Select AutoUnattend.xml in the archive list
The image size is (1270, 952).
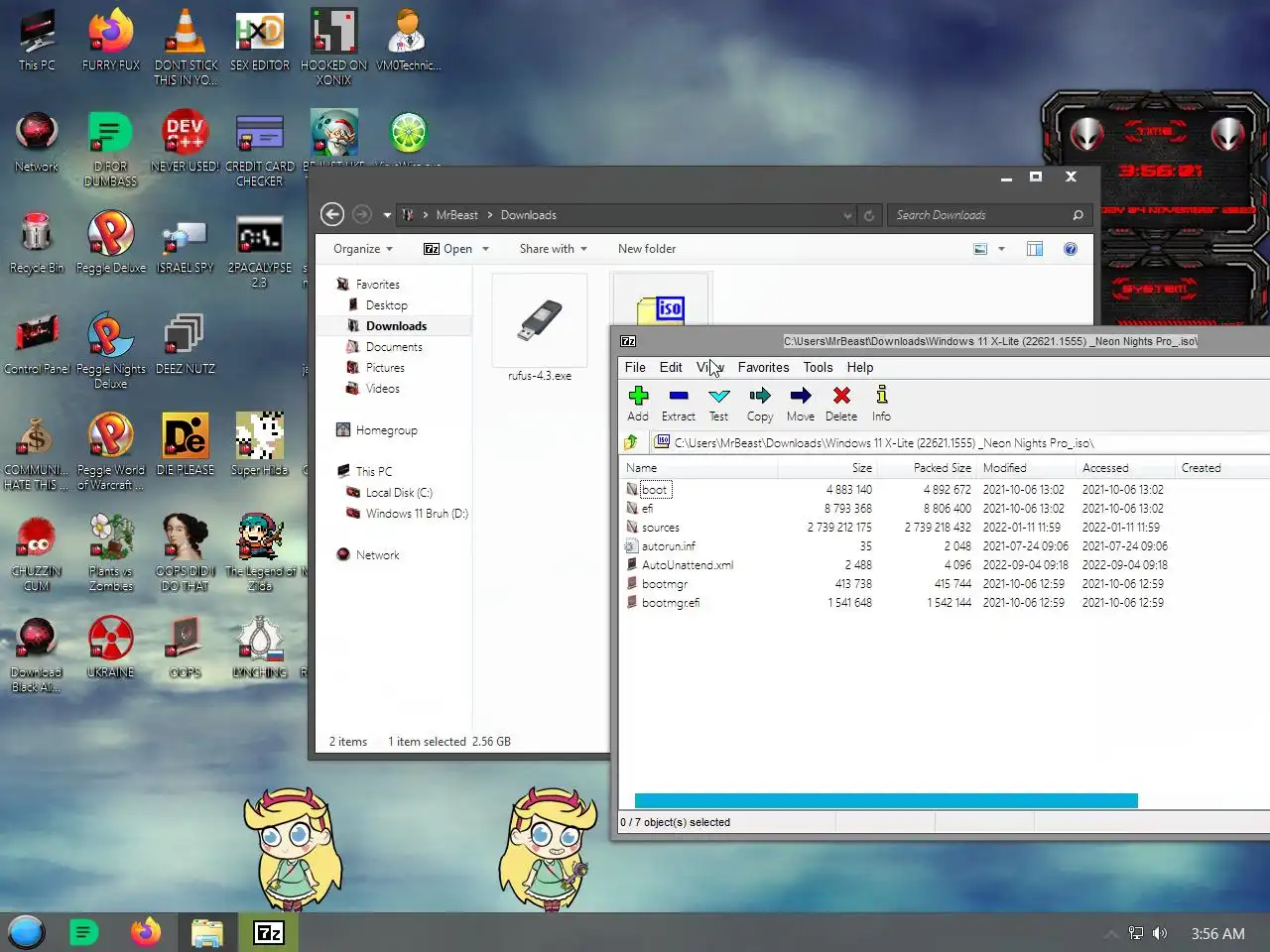point(687,564)
